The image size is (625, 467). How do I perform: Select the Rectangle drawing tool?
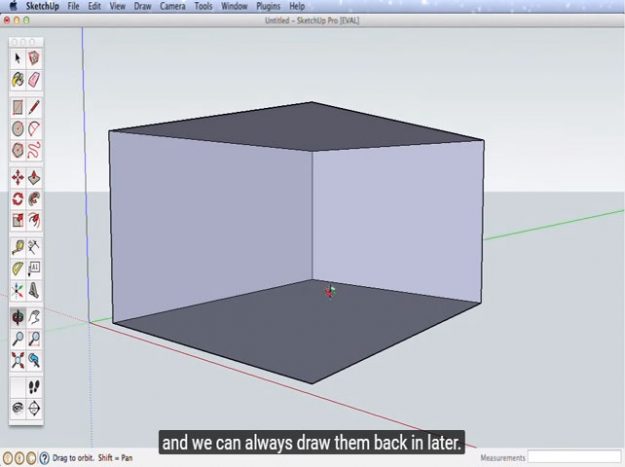coord(18,106)
